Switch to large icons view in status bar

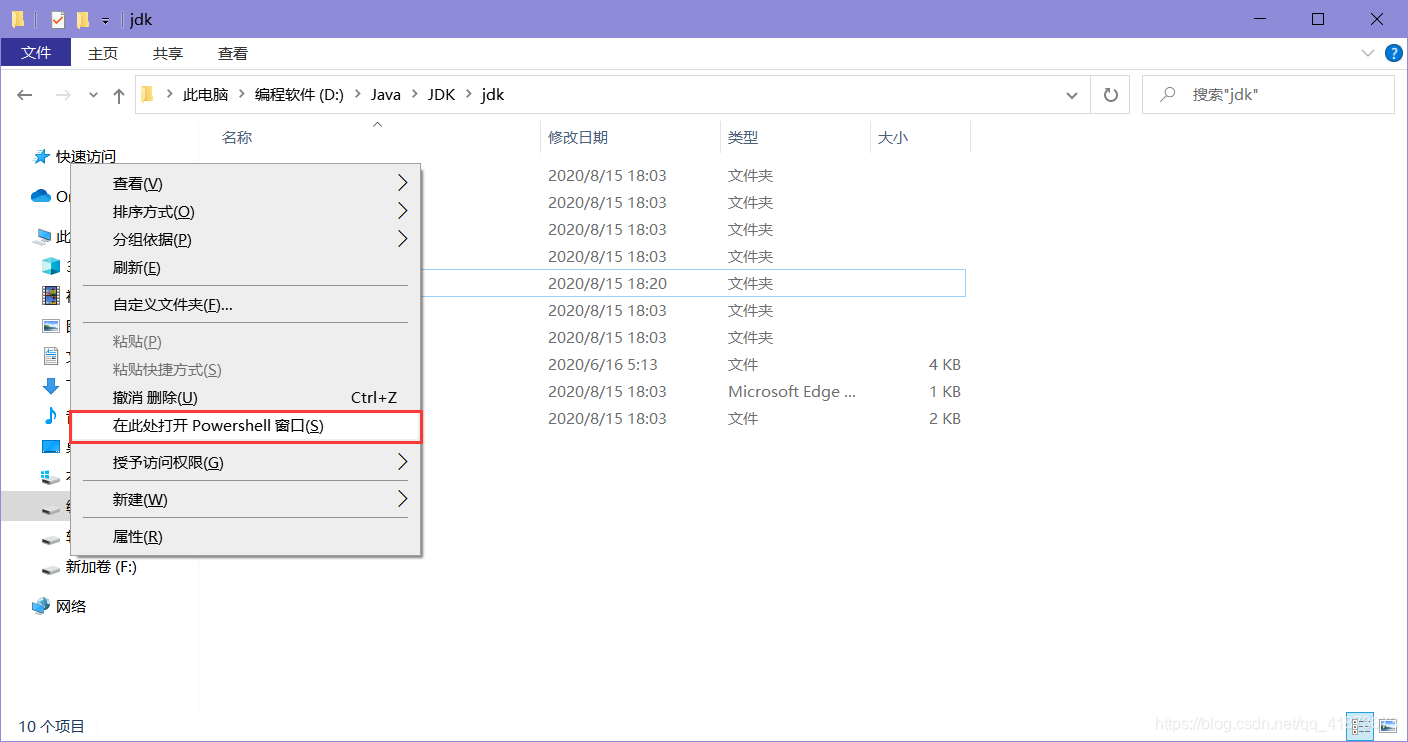(1387, 725)
